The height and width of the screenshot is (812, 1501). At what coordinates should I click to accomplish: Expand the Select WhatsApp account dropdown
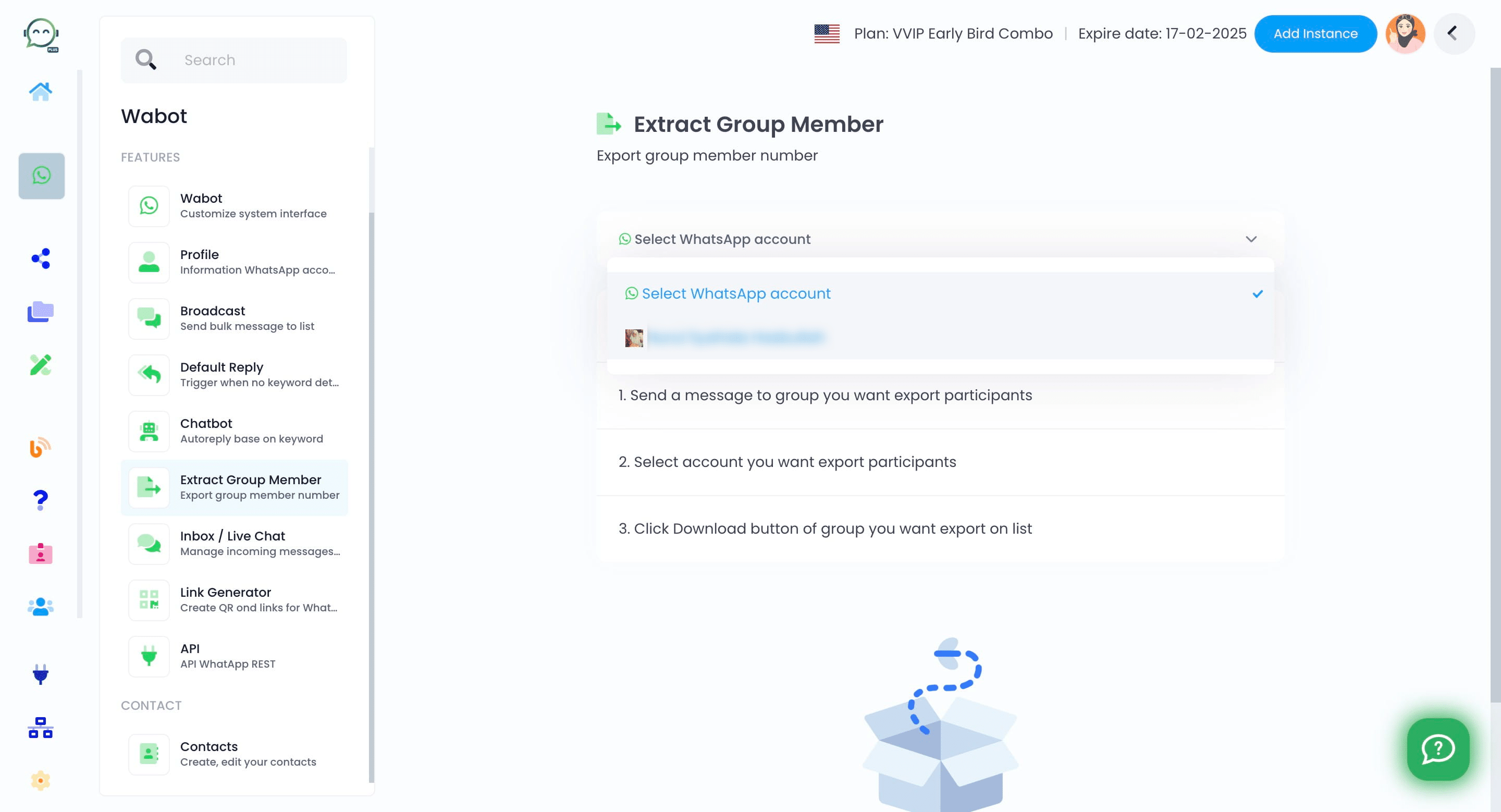940,239
